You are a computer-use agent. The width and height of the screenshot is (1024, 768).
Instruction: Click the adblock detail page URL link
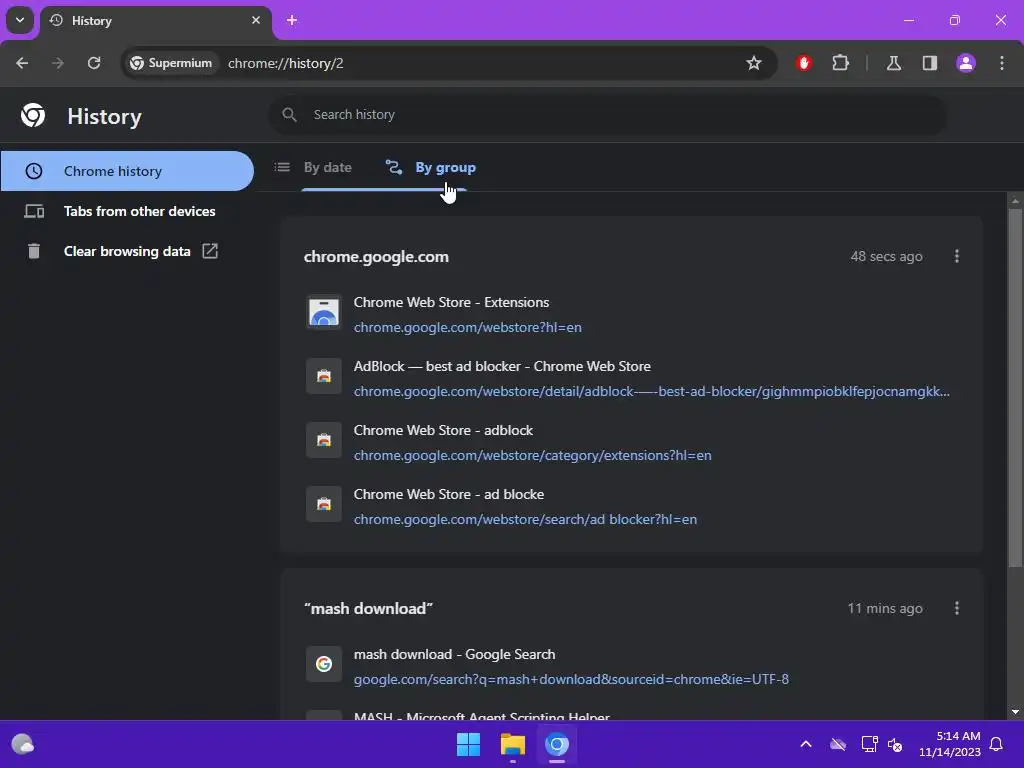(x=651, y=391)
